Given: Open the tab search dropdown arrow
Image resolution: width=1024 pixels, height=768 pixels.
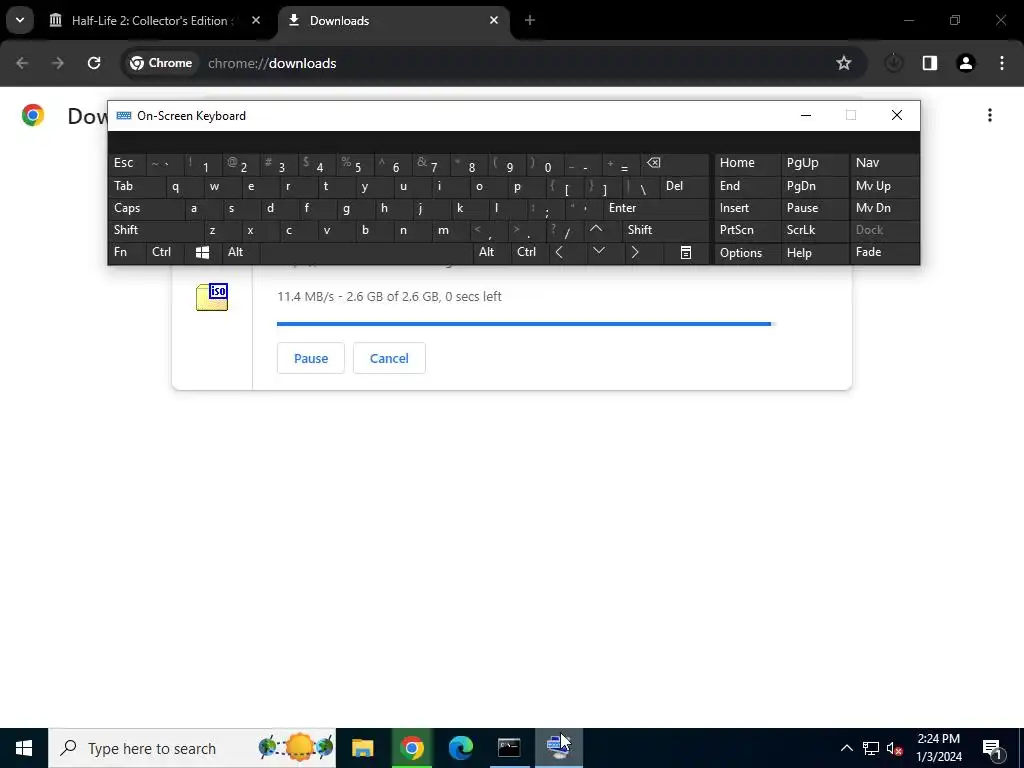Looking at the screenshot, I should coord(20,20).
